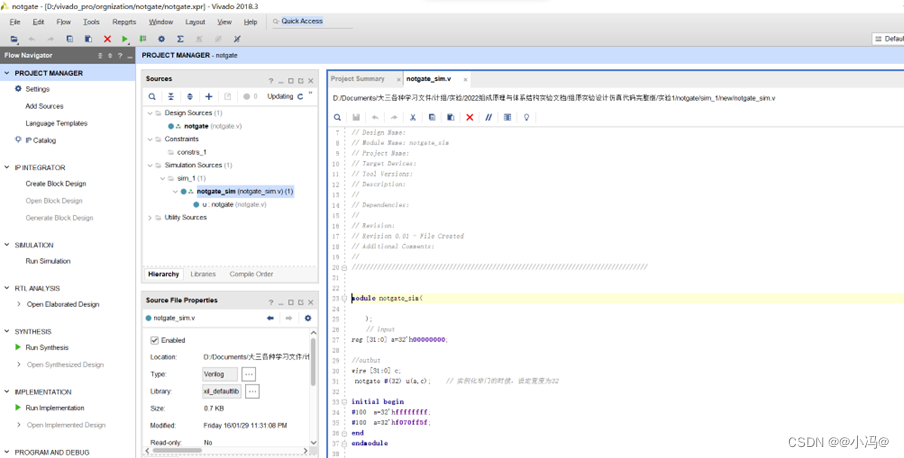Click Run Synthesis
This screenshot has height=458, width=904.
pyautogui.click(x=47, y=347)
